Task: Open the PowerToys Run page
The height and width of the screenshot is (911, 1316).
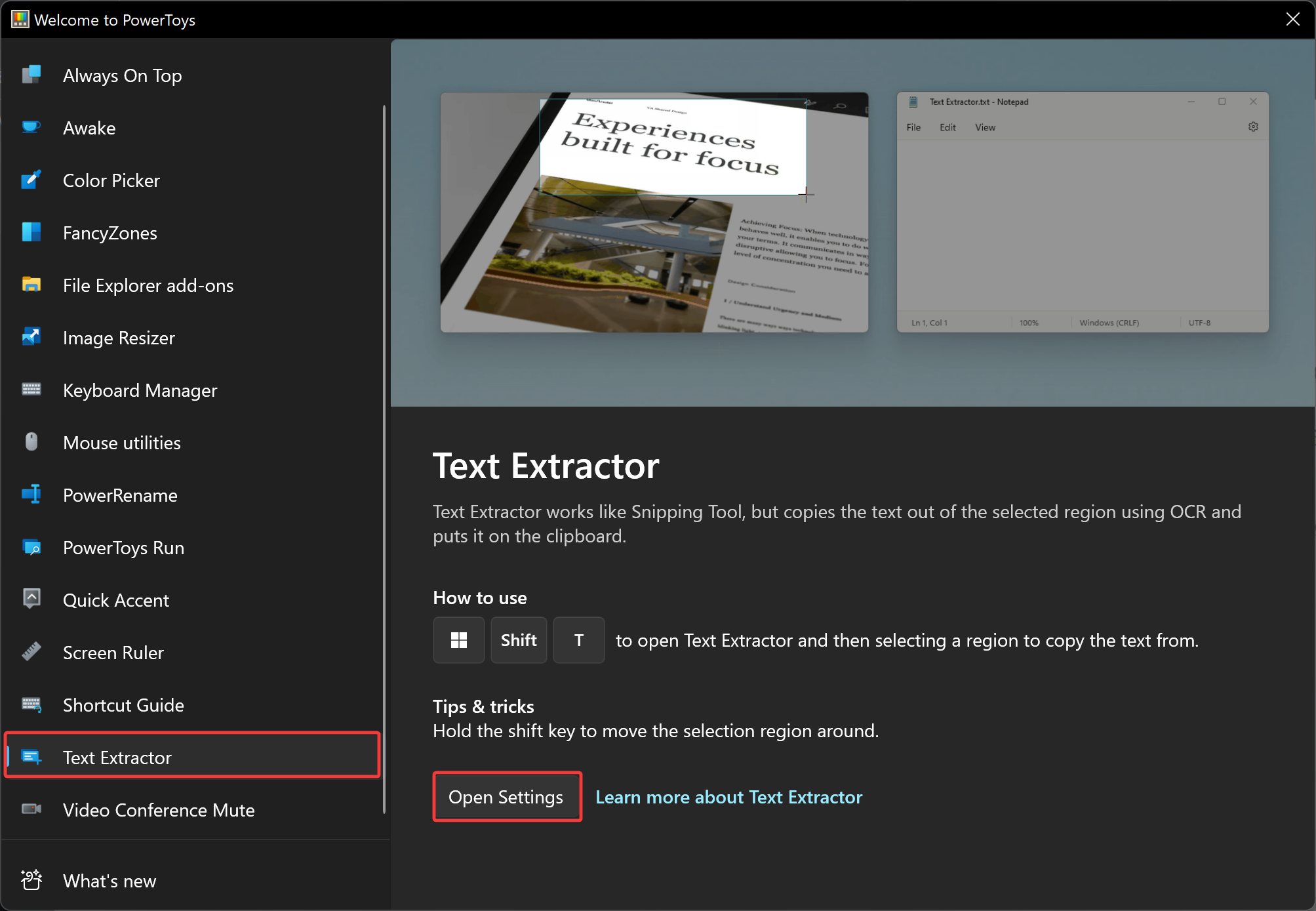Action: click(x=191, y=548)
